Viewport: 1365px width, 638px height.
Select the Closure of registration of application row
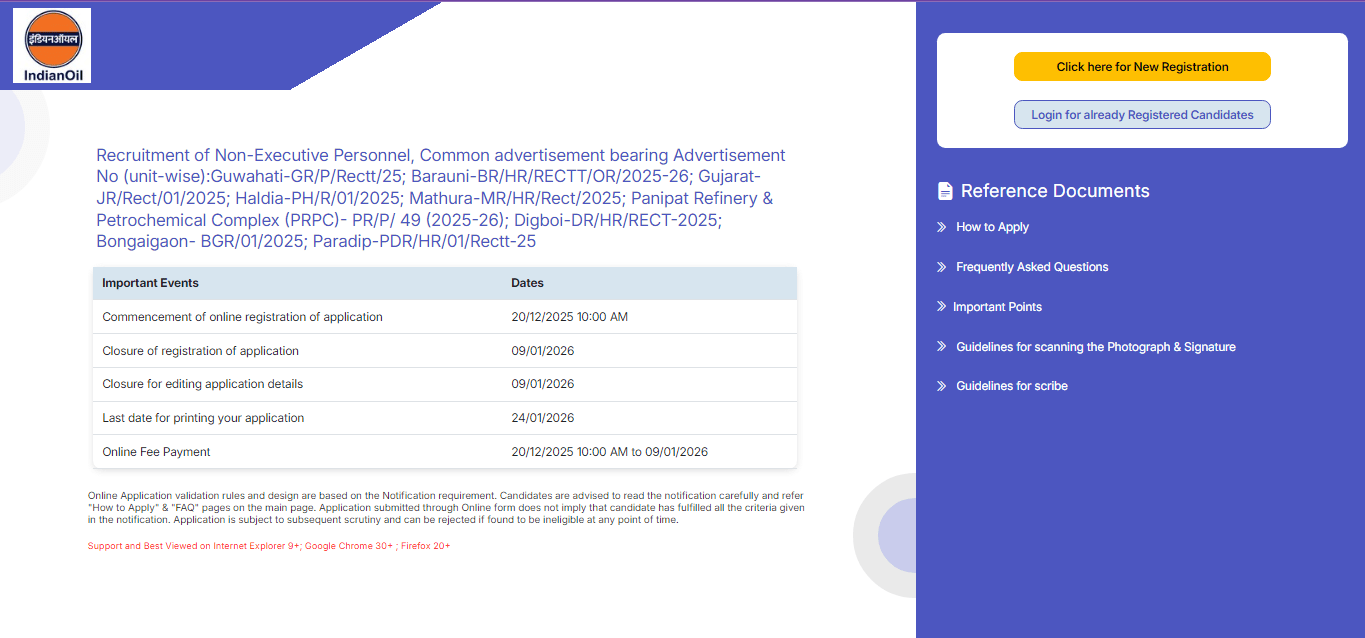199,350
